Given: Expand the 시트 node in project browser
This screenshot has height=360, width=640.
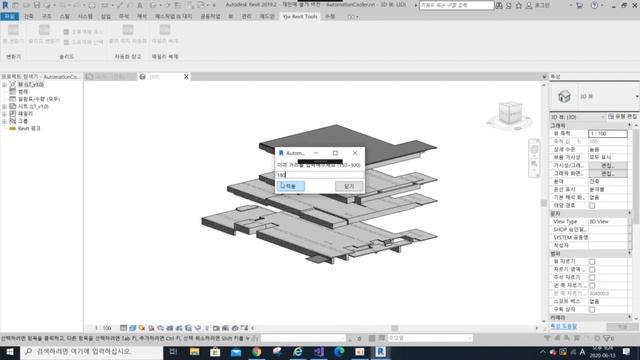Looking at the screenshot, I should [4, 107].
